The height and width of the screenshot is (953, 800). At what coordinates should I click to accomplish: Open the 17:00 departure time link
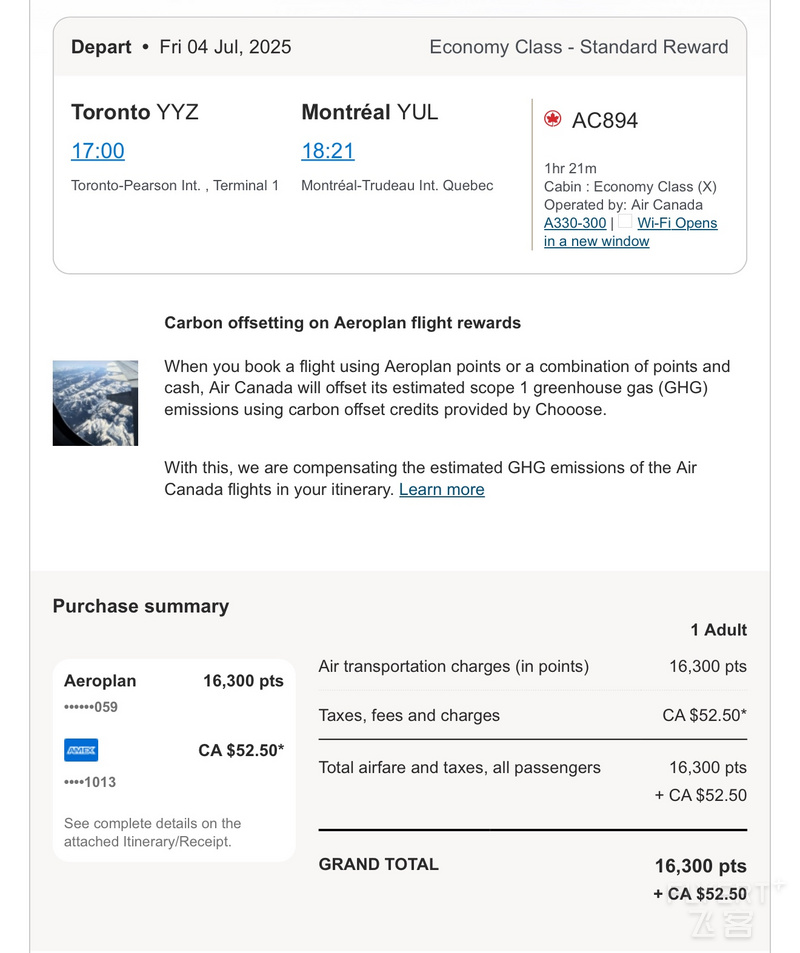[x=98, y=151]
